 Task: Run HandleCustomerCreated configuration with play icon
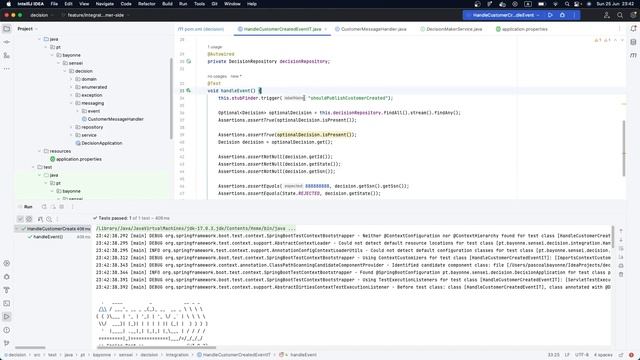[550, 15]
